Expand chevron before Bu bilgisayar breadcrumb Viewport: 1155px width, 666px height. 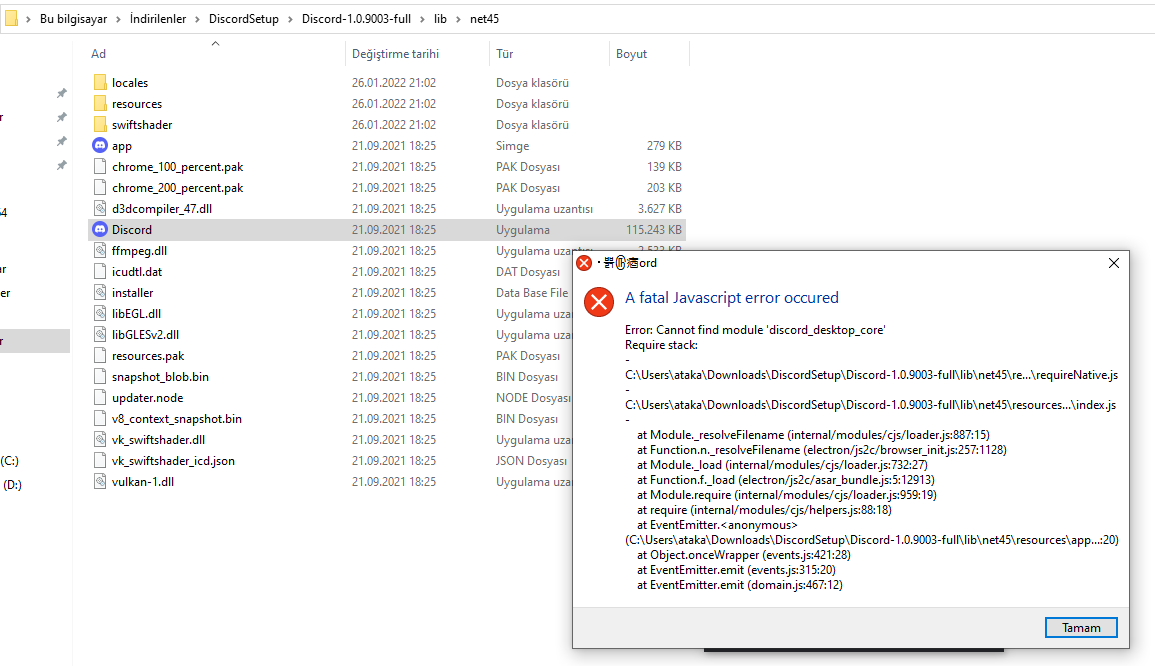29,19
